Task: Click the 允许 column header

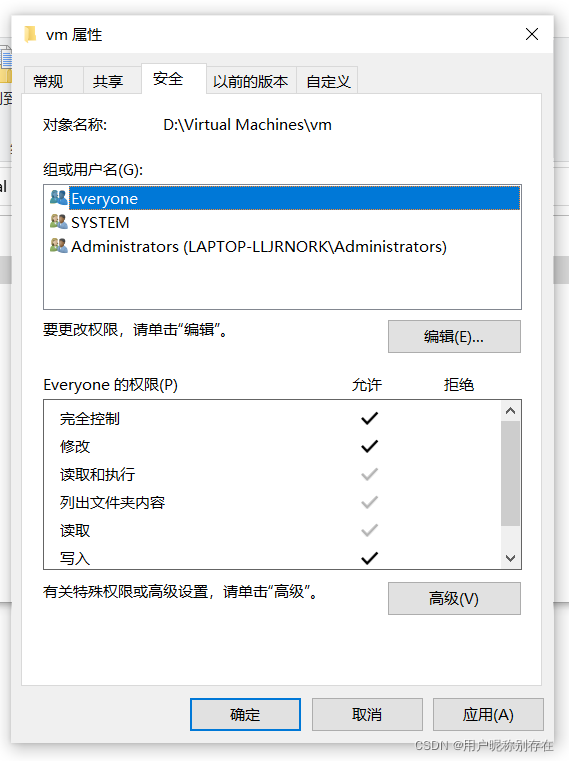Action: (x=367, y=385)
